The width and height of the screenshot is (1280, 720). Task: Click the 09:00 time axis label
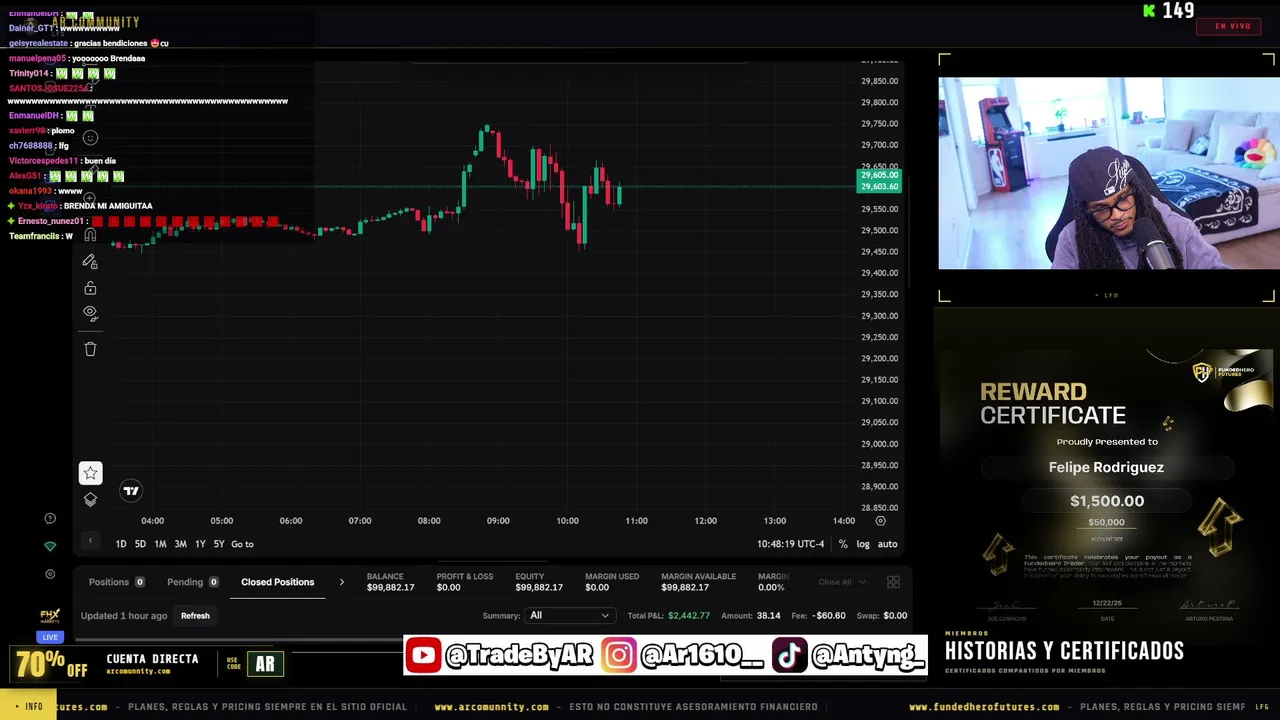[498, 521]
